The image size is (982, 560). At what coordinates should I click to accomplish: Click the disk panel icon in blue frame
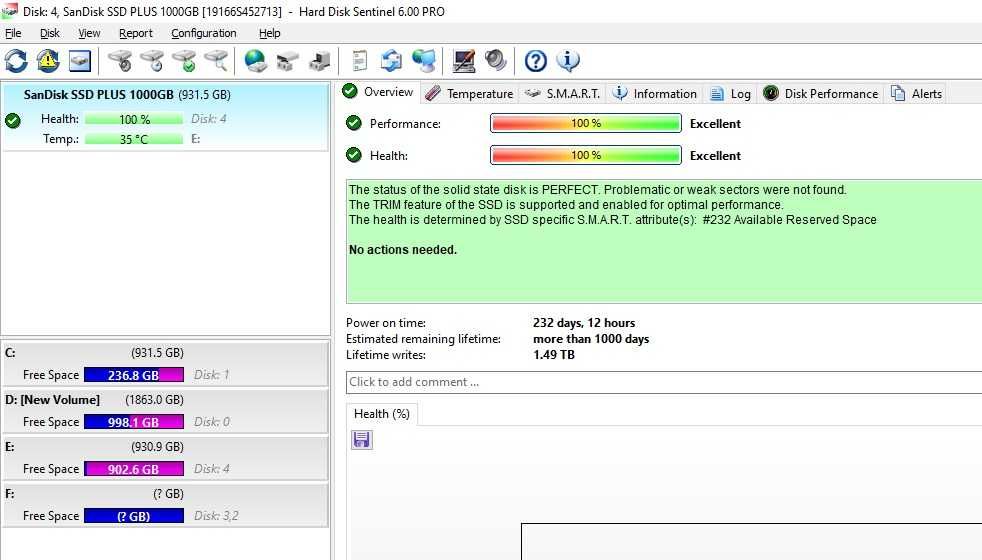(x=80, y=61)
